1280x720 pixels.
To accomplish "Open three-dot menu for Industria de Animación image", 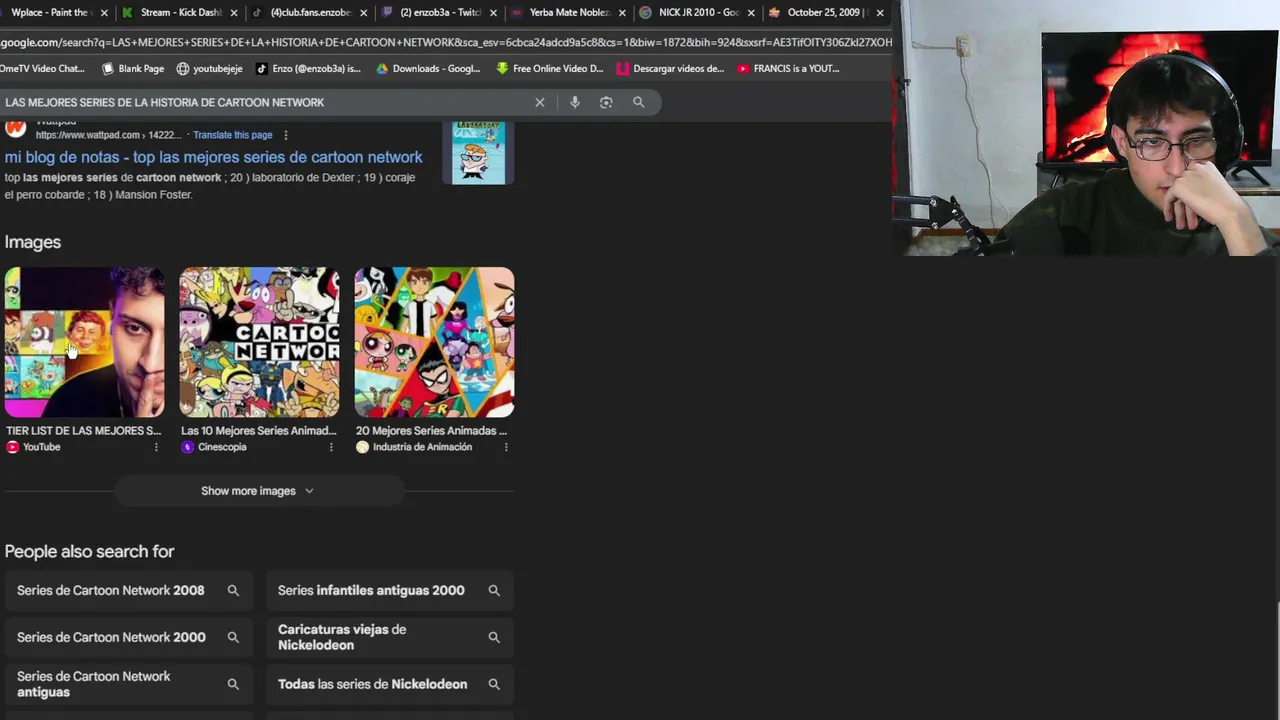I will pyautogui.click(x=506, y=447).
